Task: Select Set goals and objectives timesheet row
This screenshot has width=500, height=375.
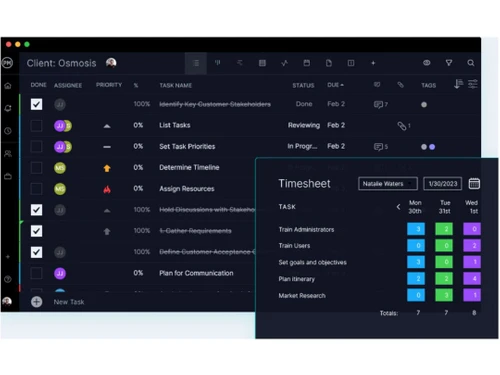Action: click(x=312, y=262)
